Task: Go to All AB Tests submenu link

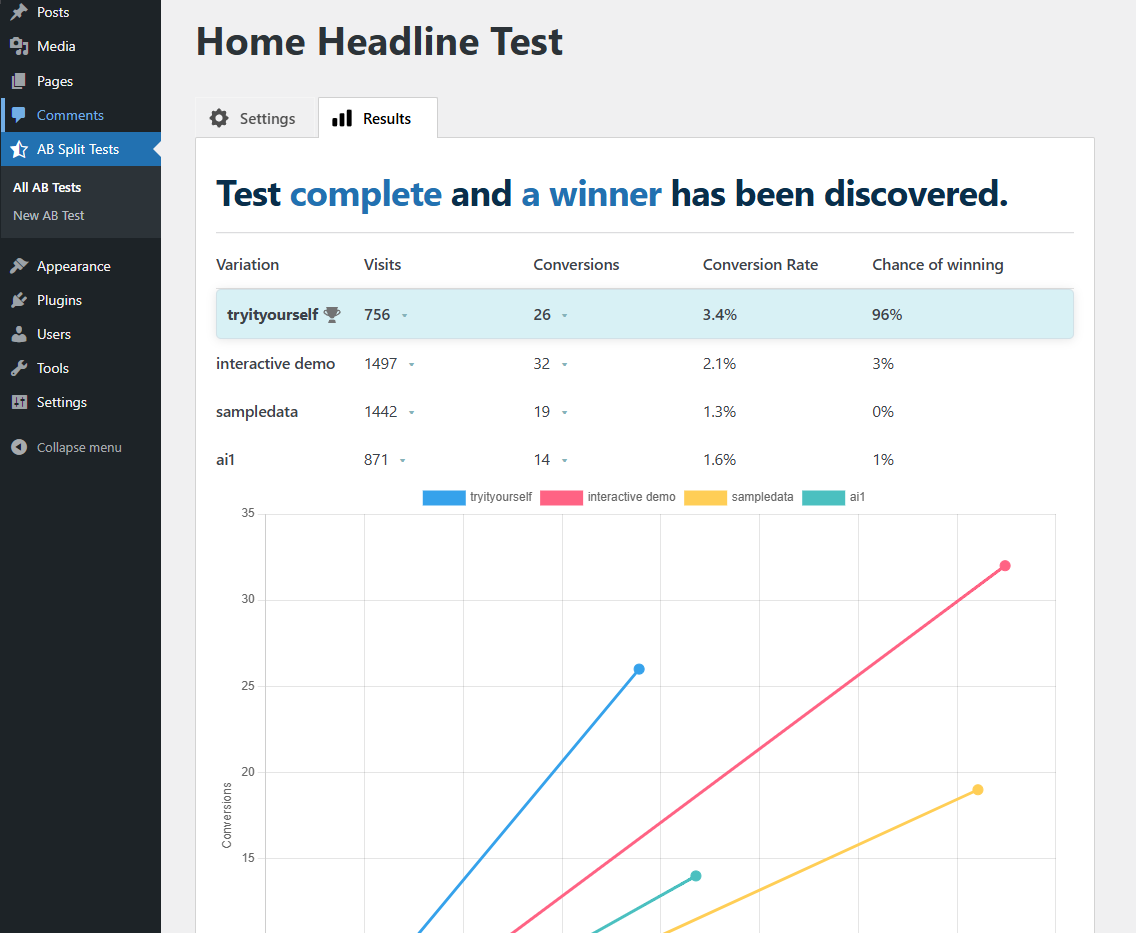Action: pos(47,187)
